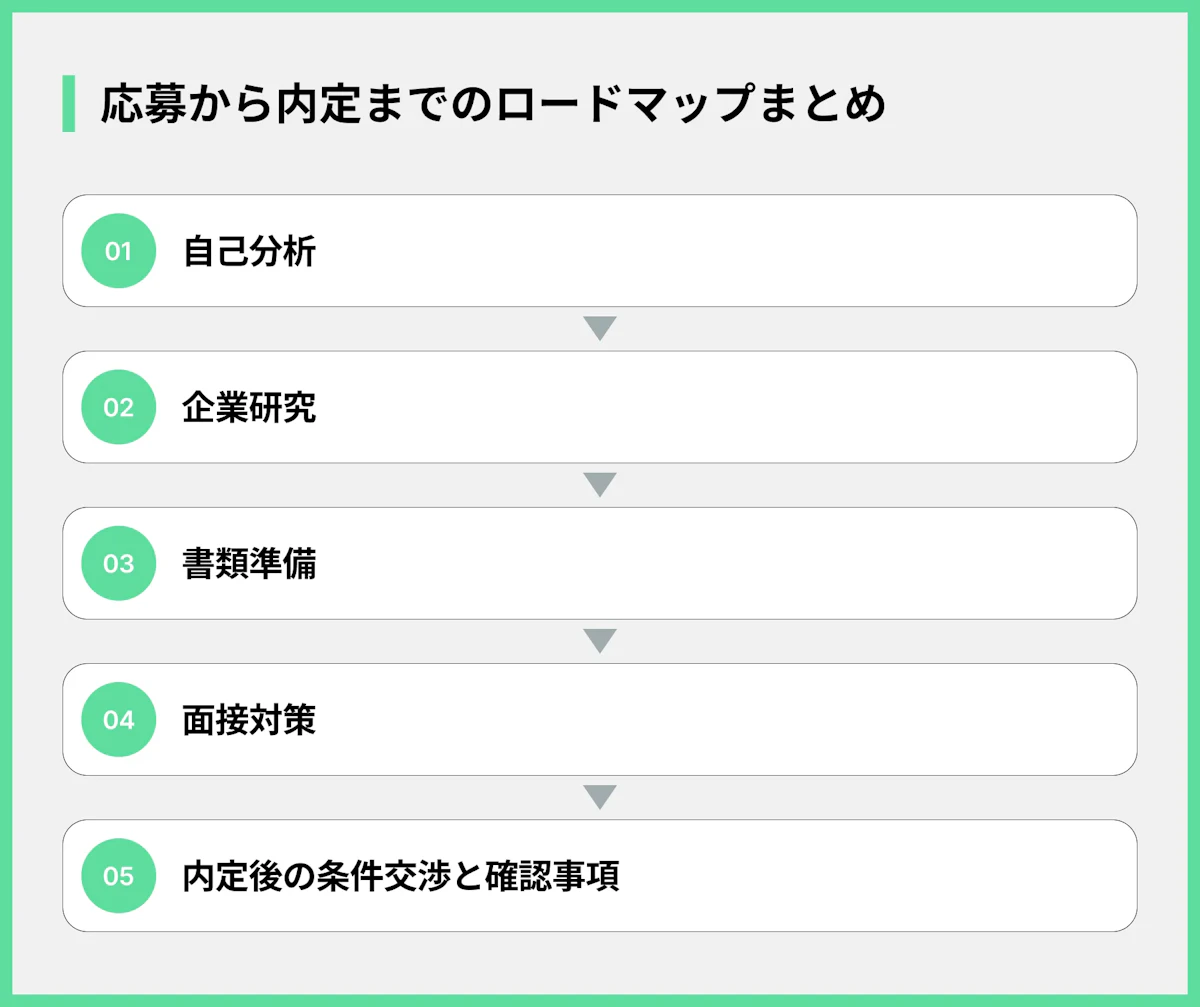The image size is (1200, 1007).
Task: Click the green outer frame border
Action: 600,5
